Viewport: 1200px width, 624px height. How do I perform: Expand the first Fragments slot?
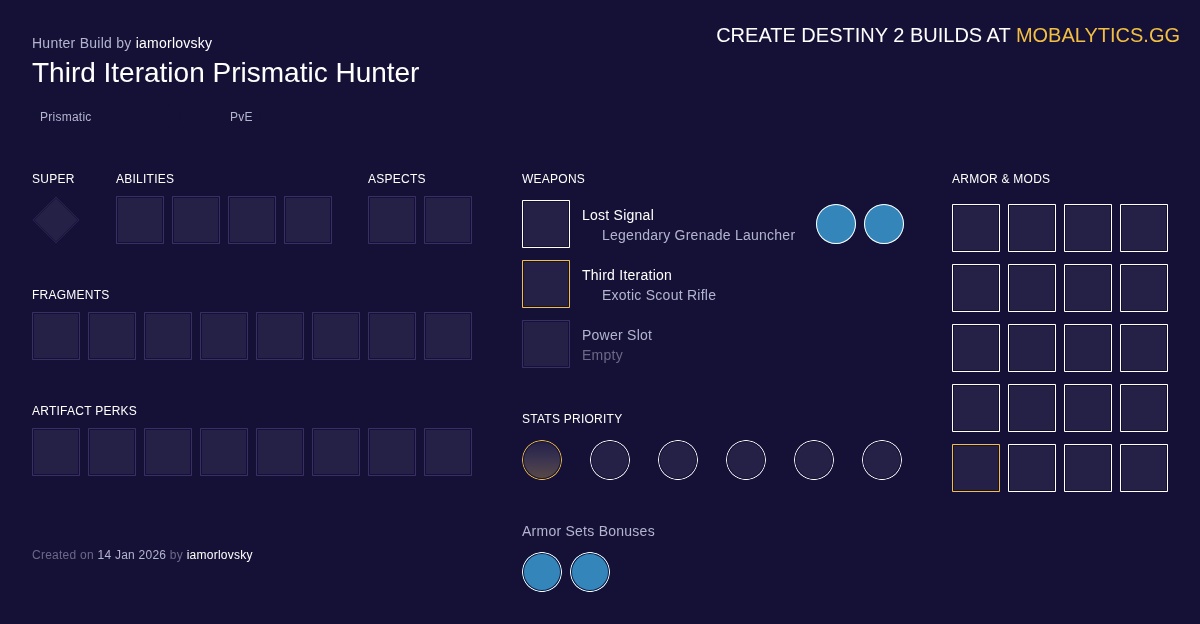(x=56, y=336)
